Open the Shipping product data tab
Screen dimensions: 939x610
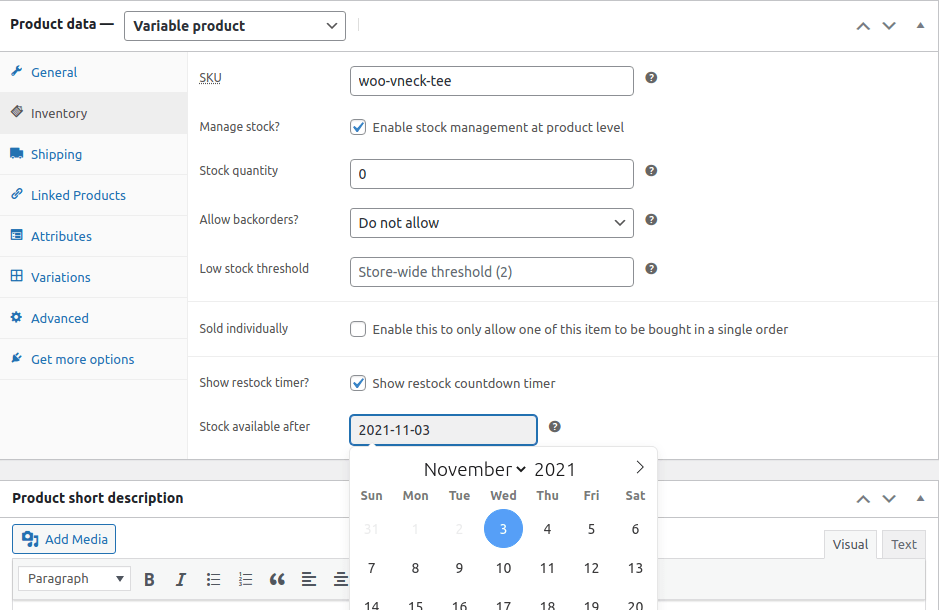56,154
